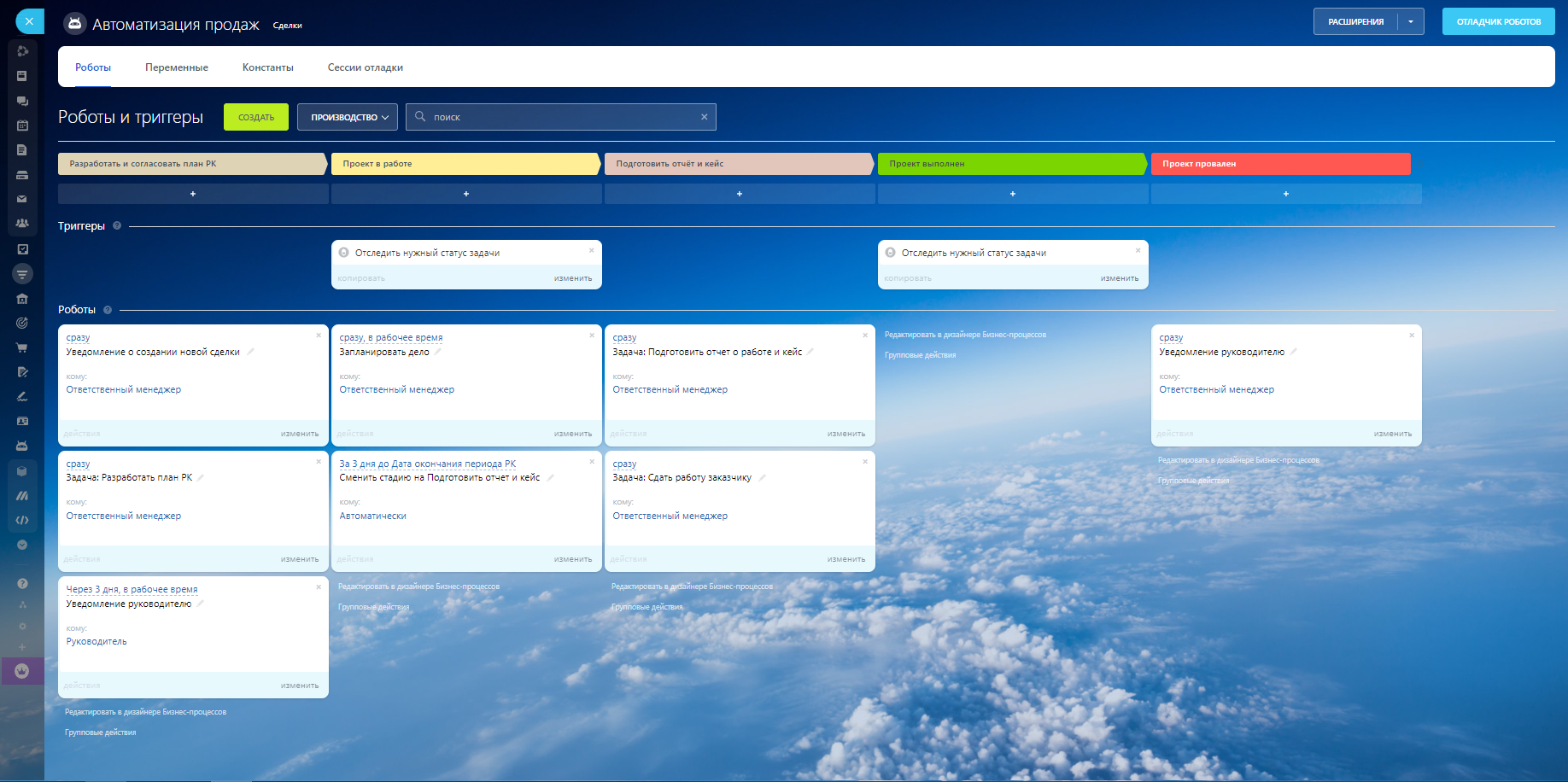Open the tasks checkmark icon in the sidebar
This screenshot has width=1568, height=782.
[x=22, y=249]
